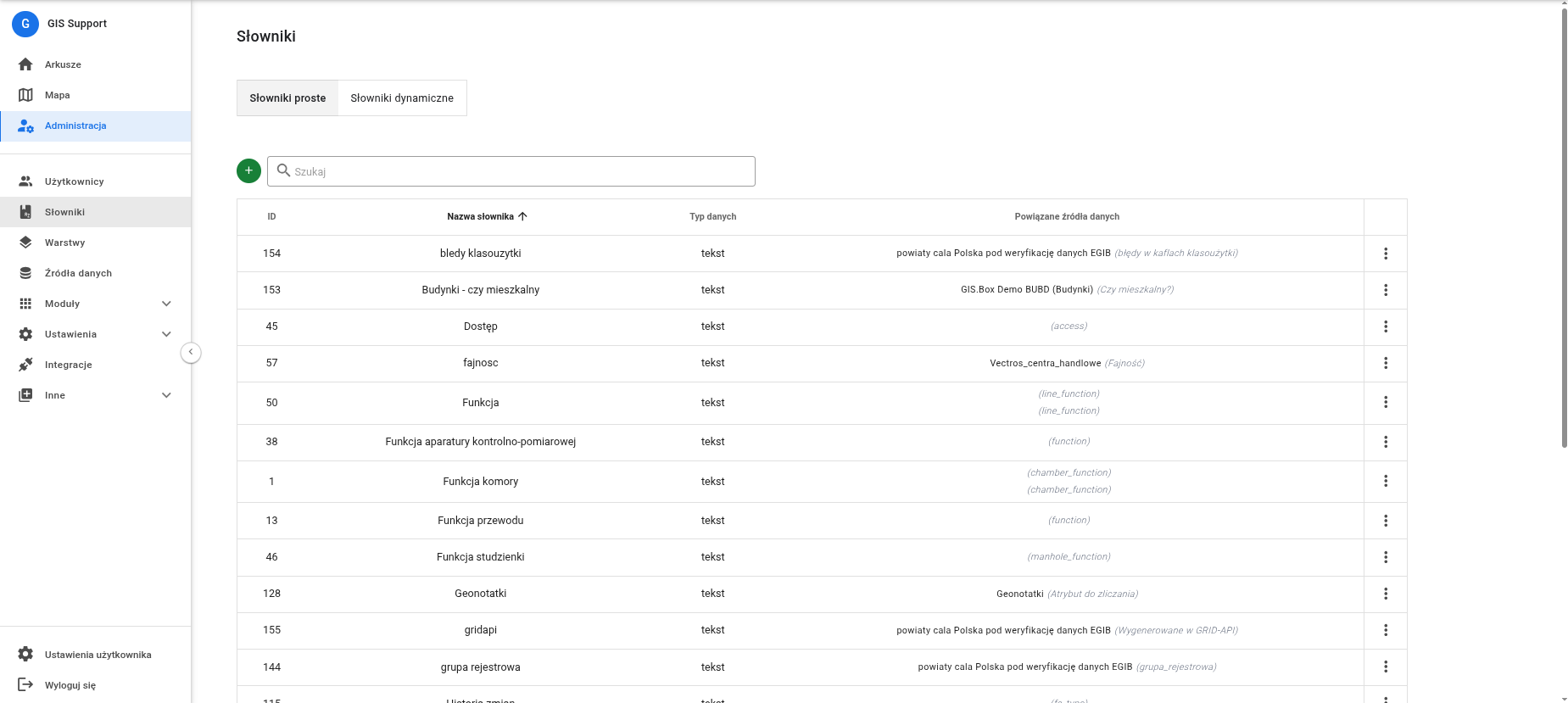Open row menu for bledy klasouzytki
Image resolution: width=1568 pixels, height=703 pixels.
1385,254
